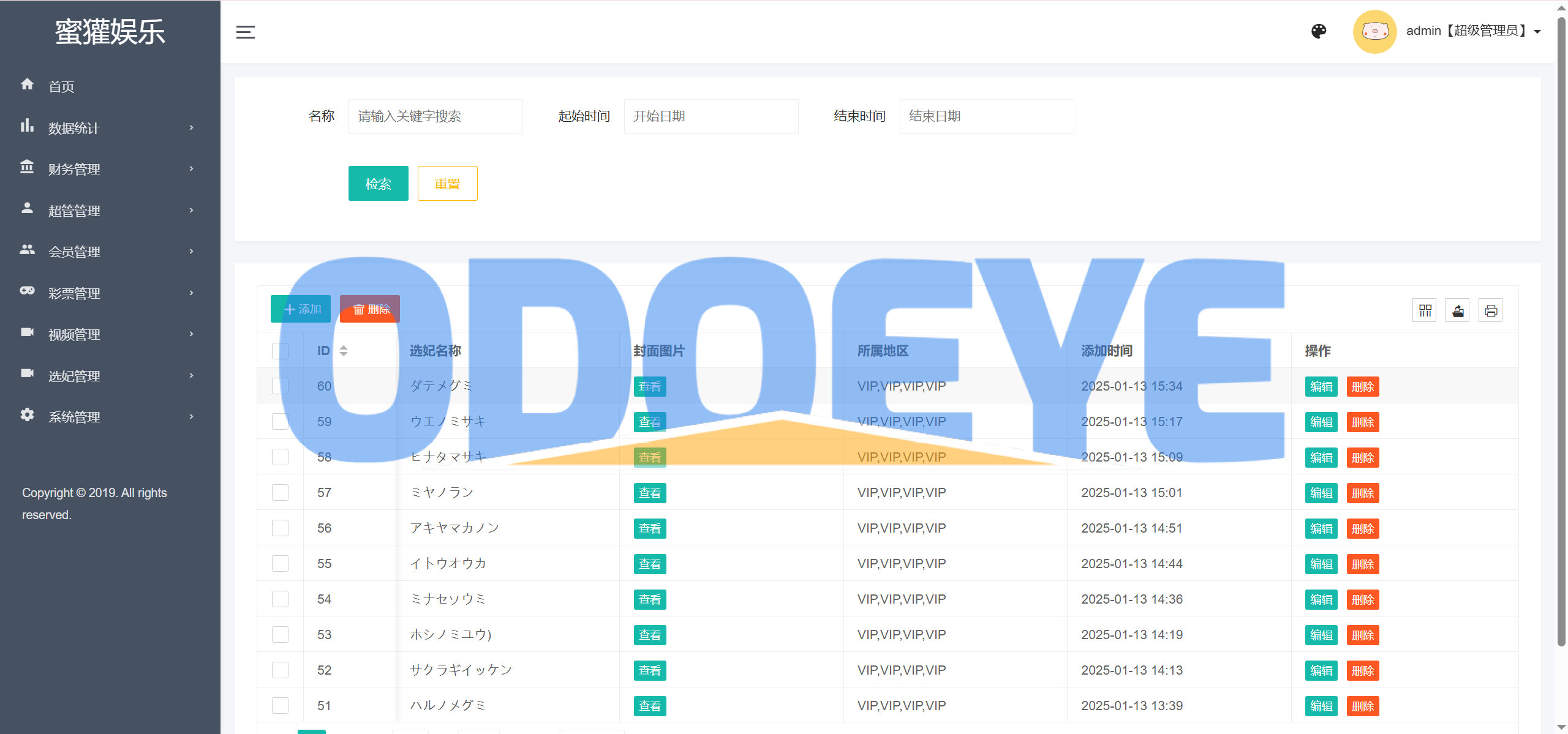This screenshot has height=734, width=1568.
Task: Open the theme color palette icon
Action: click(x=1319, y=31)
